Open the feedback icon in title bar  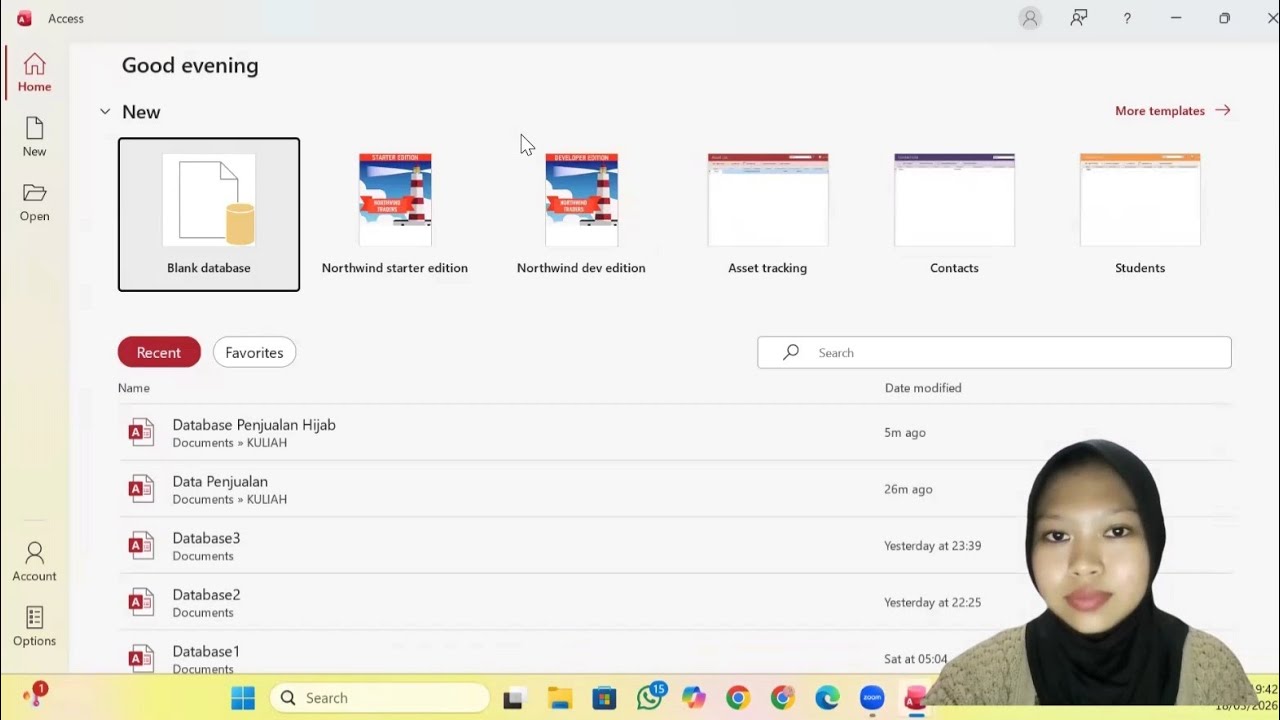[x=1079, y=18]
